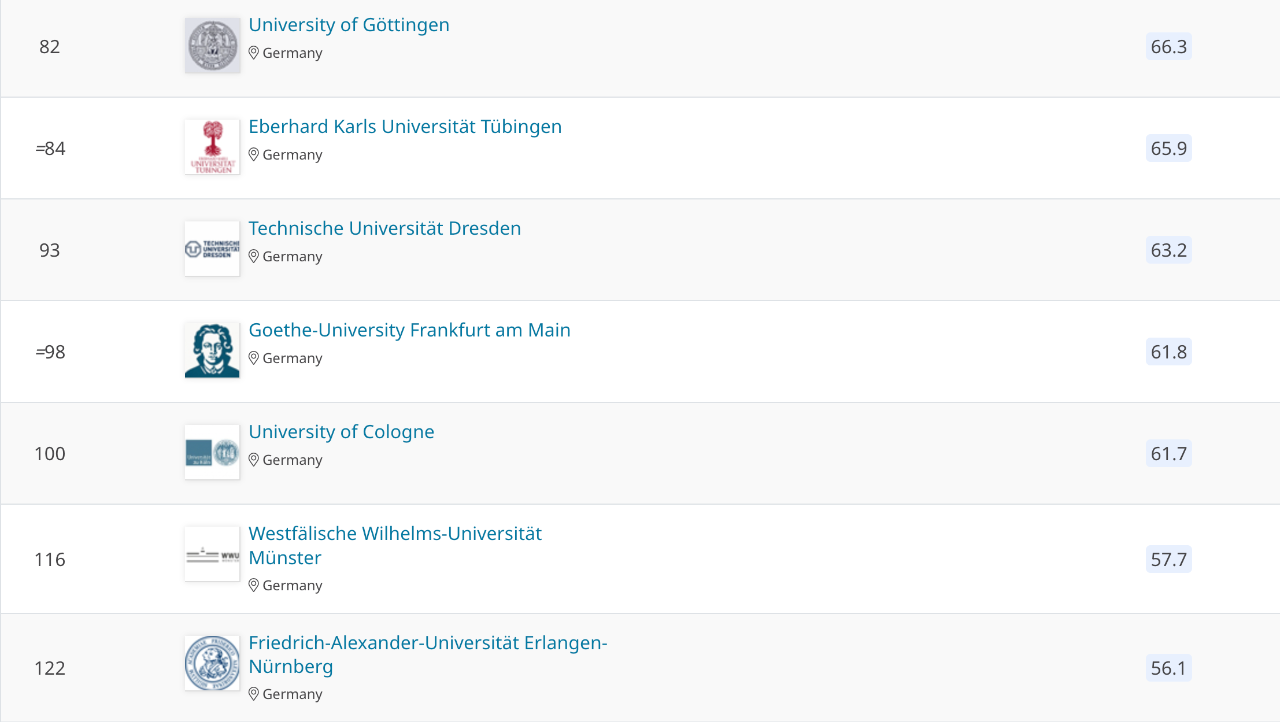The image size is (1280, 722).
Task: Click the 66.3 score badge
Action: tap(1169, 47)
